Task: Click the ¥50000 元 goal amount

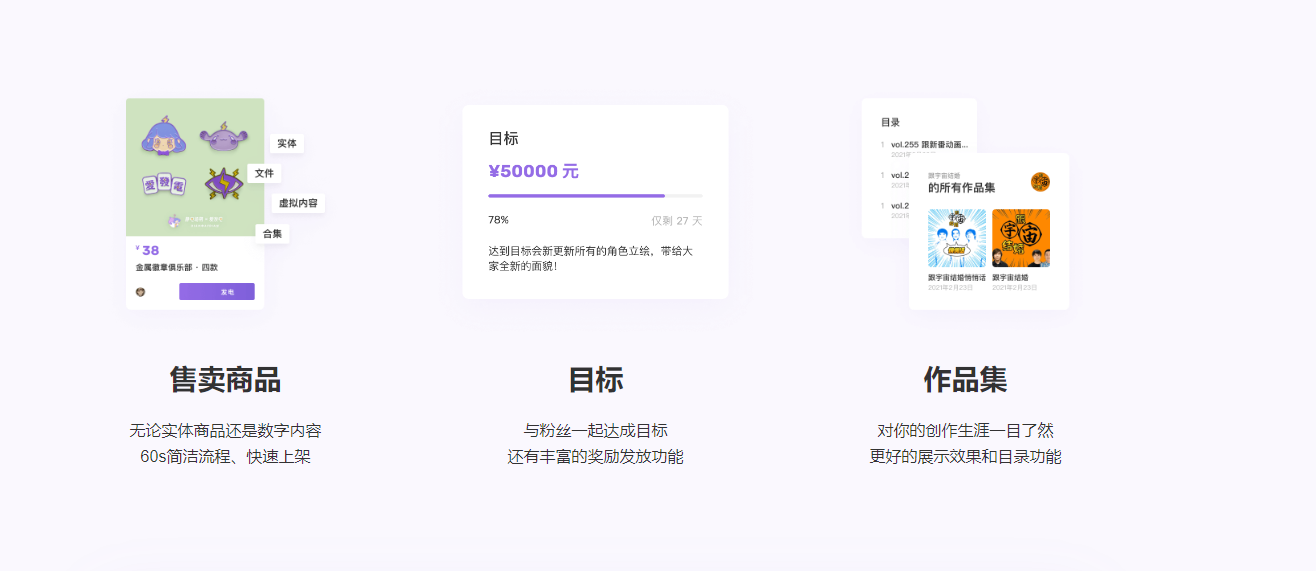Action: 533,171
